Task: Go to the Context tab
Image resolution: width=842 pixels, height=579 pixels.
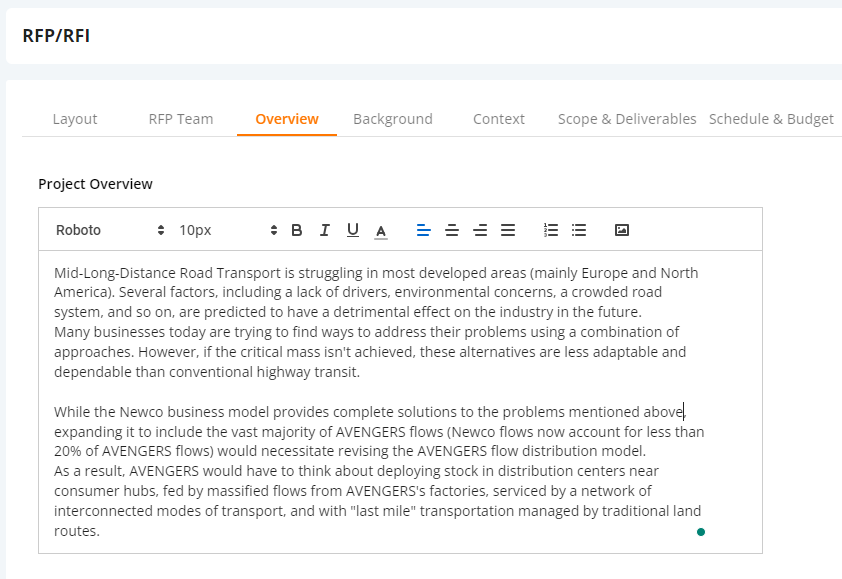Action: coord(499,119)
